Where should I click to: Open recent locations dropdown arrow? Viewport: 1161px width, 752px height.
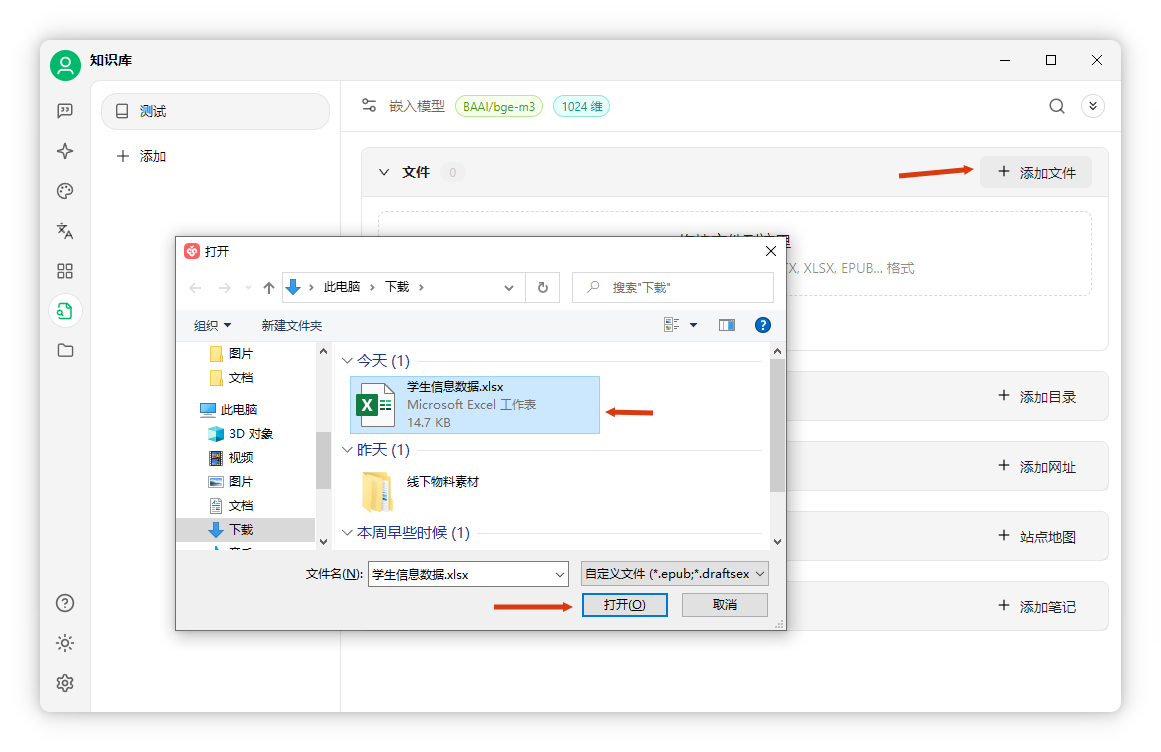point(248,288)
